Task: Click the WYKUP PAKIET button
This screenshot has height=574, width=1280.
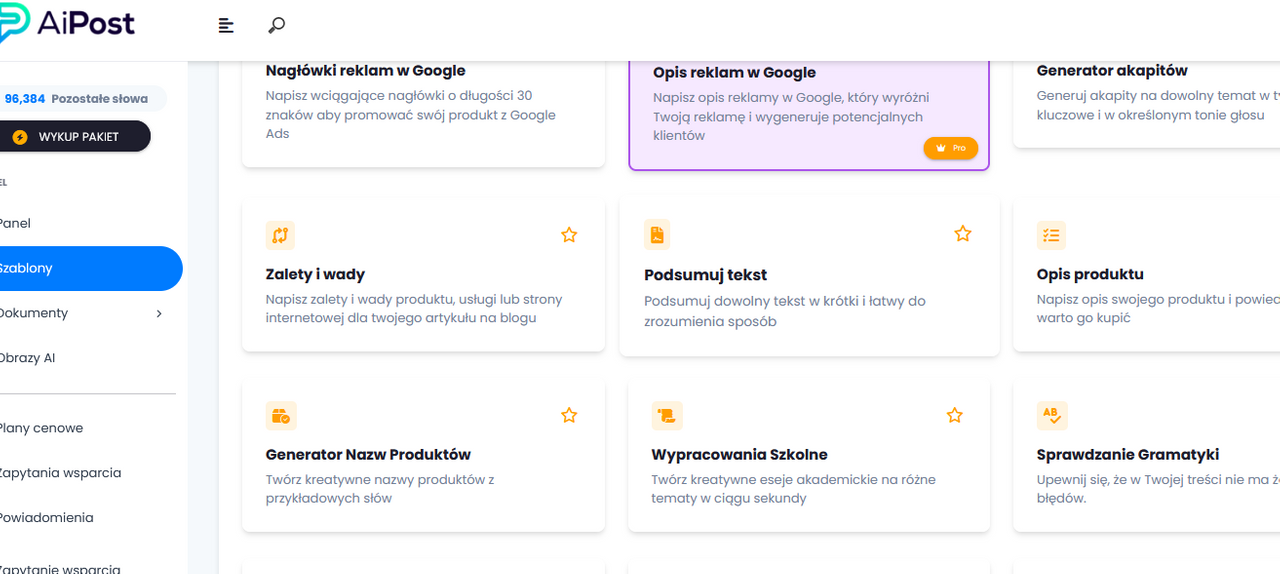Action: pos(75,137)
